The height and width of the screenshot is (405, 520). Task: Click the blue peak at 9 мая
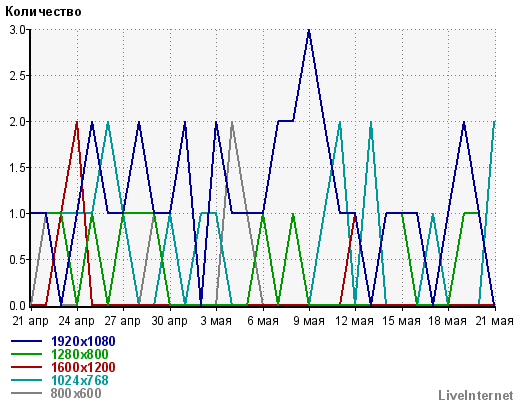pyautogui.click(x=309, y=31)
